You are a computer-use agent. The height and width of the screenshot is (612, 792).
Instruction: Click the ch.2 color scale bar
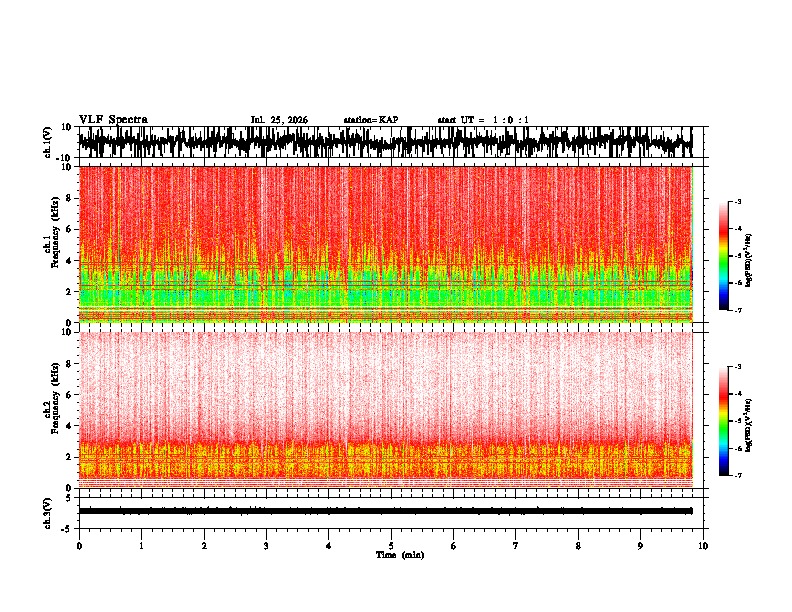(x=723, y=421)
